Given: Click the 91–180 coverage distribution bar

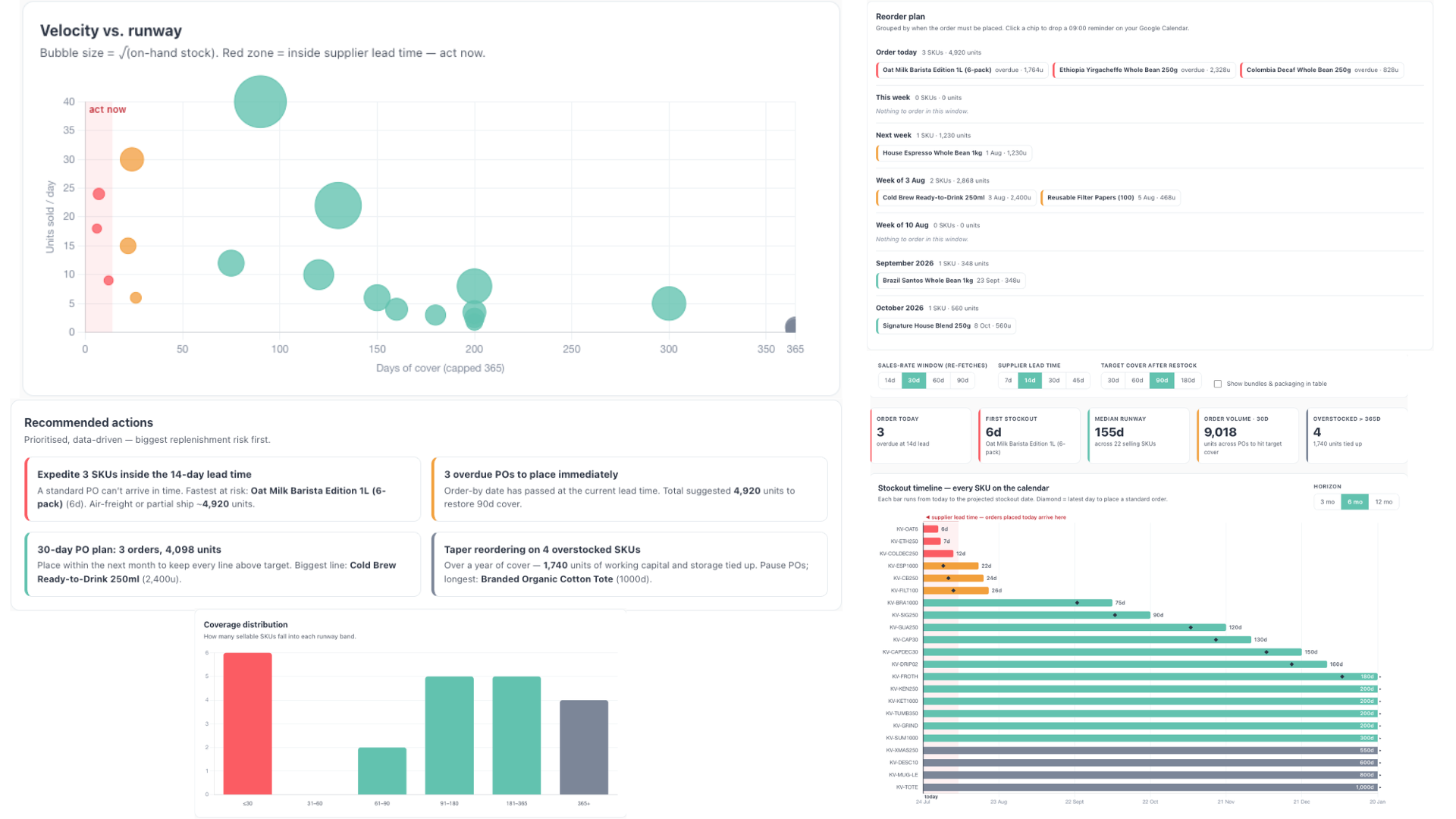Looking at the screenshot, I should click(450, 736).
